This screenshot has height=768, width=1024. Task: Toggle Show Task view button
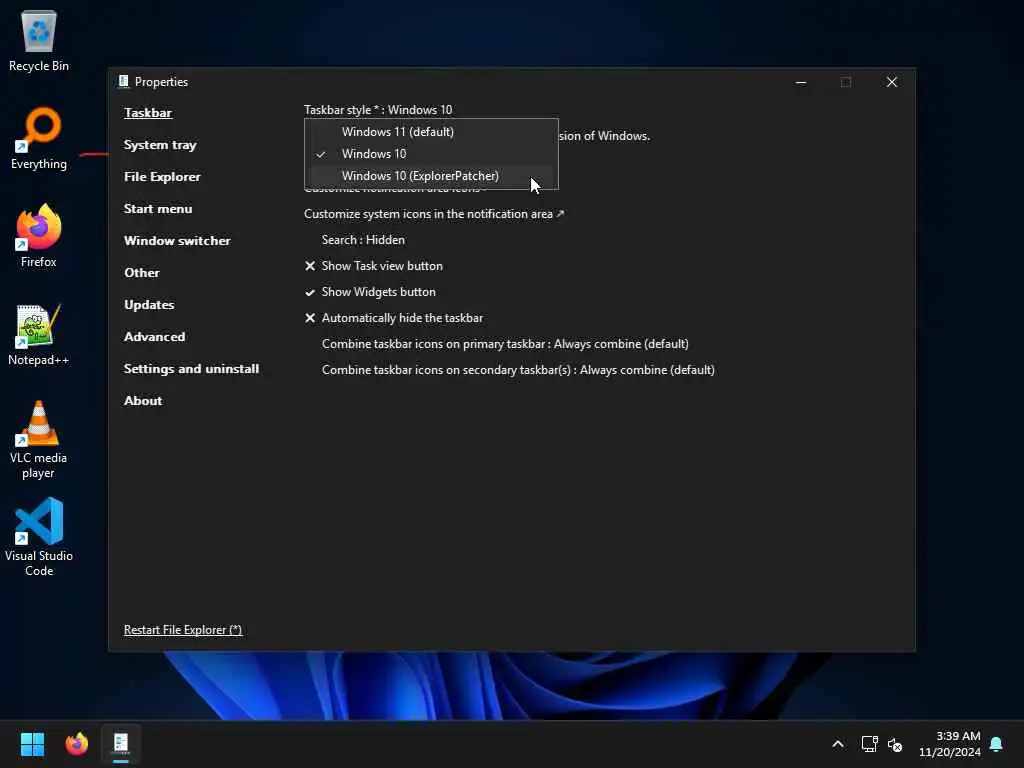[x=374, y=266]
